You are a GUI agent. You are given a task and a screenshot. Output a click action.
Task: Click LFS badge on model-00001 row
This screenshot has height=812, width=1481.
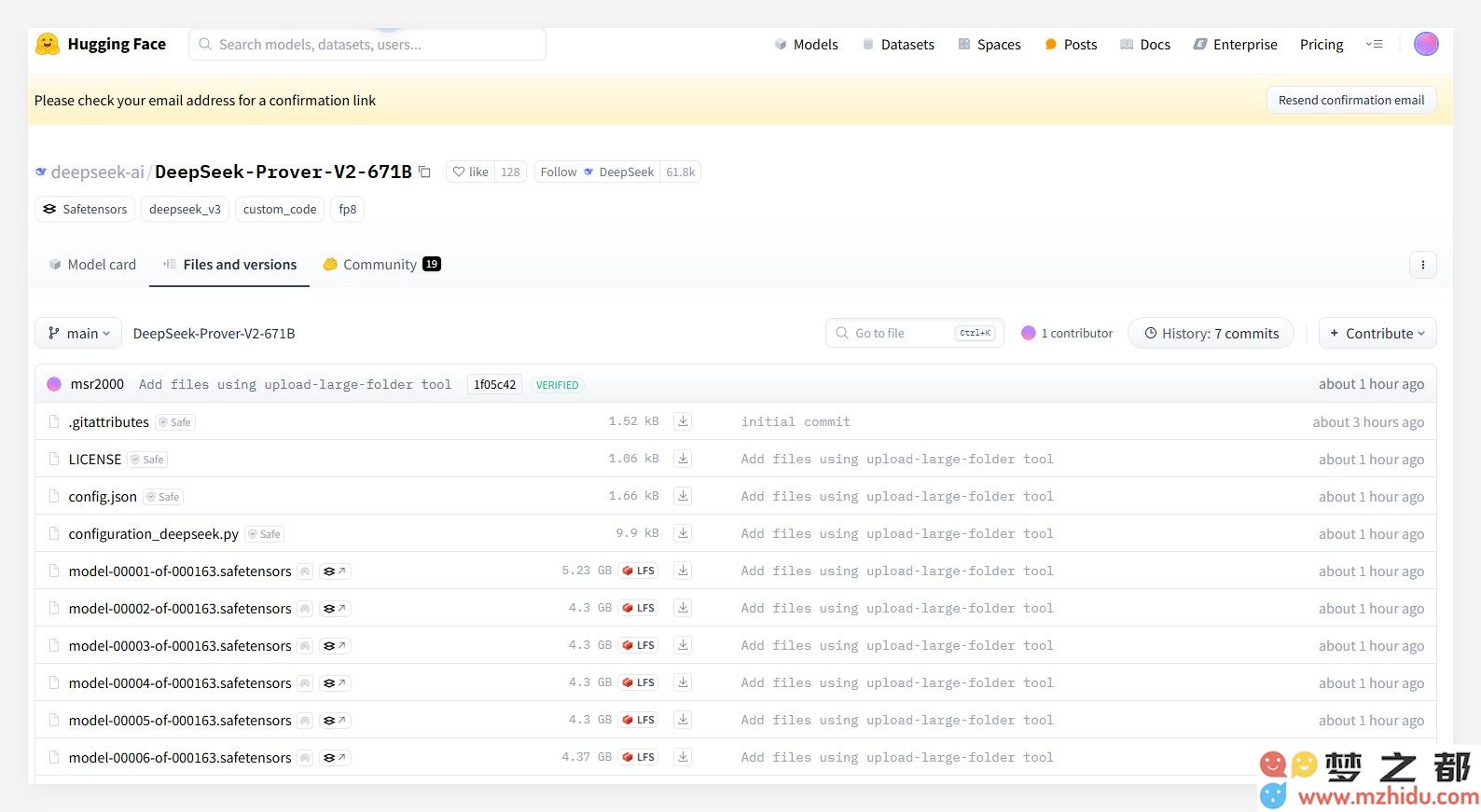tap(639, 571)
